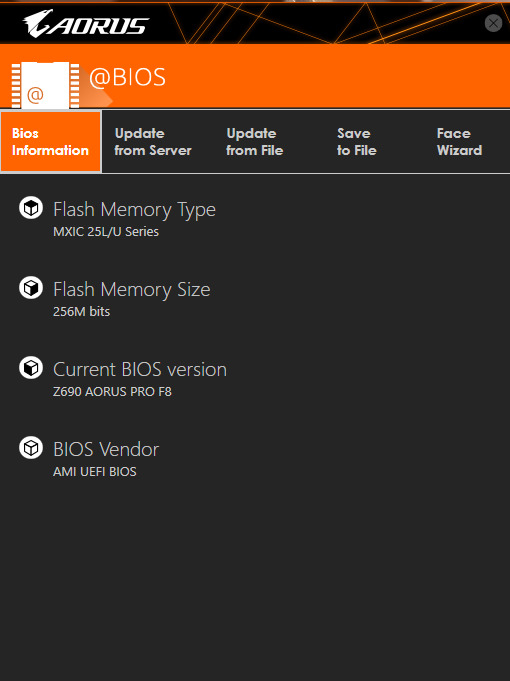Click the @BIOS chip icon in orange header
Viewport: 510px width, 681px height.
coord(45,85)
